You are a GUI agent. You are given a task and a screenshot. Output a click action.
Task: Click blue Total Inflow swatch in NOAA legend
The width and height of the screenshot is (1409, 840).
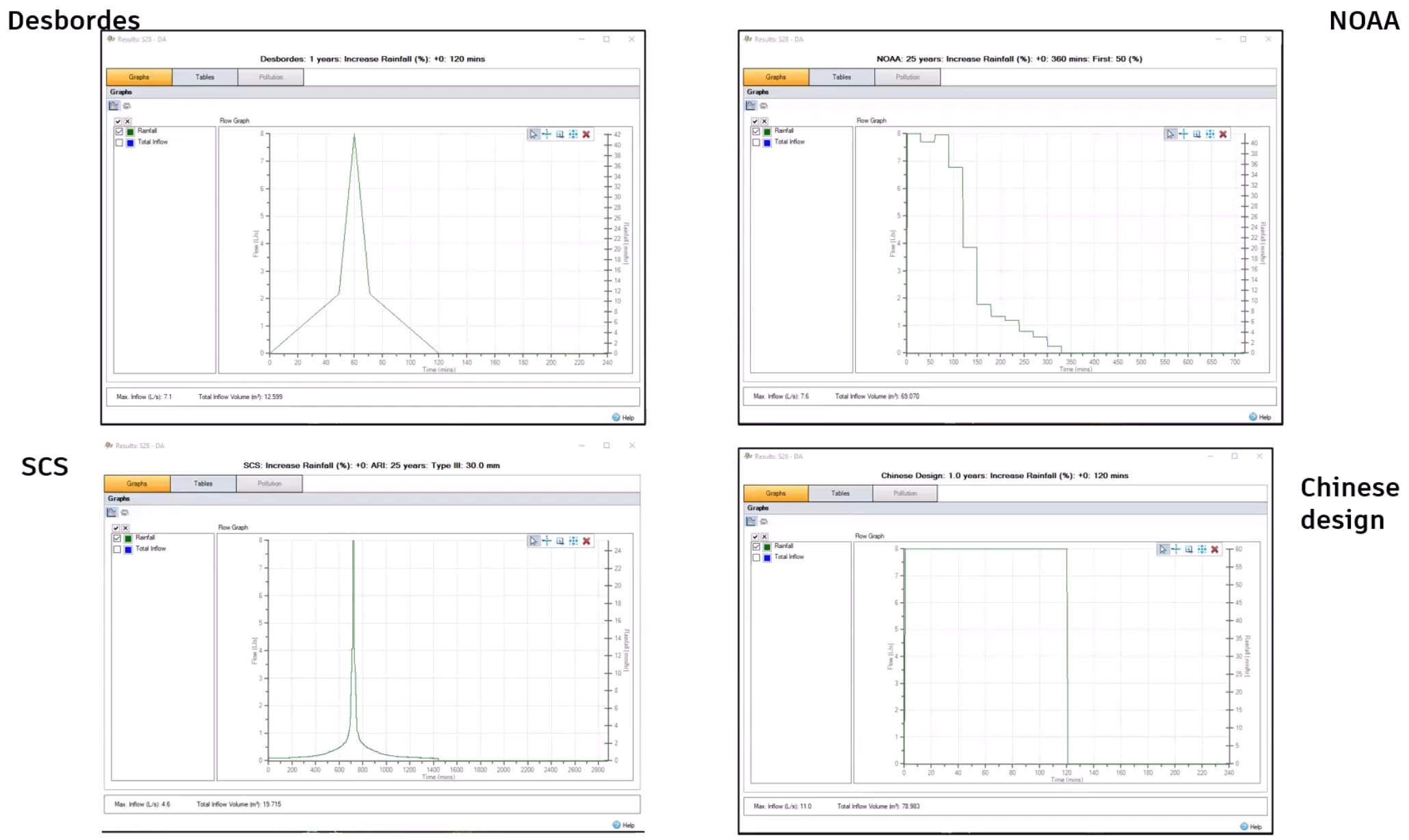point(767,142)
